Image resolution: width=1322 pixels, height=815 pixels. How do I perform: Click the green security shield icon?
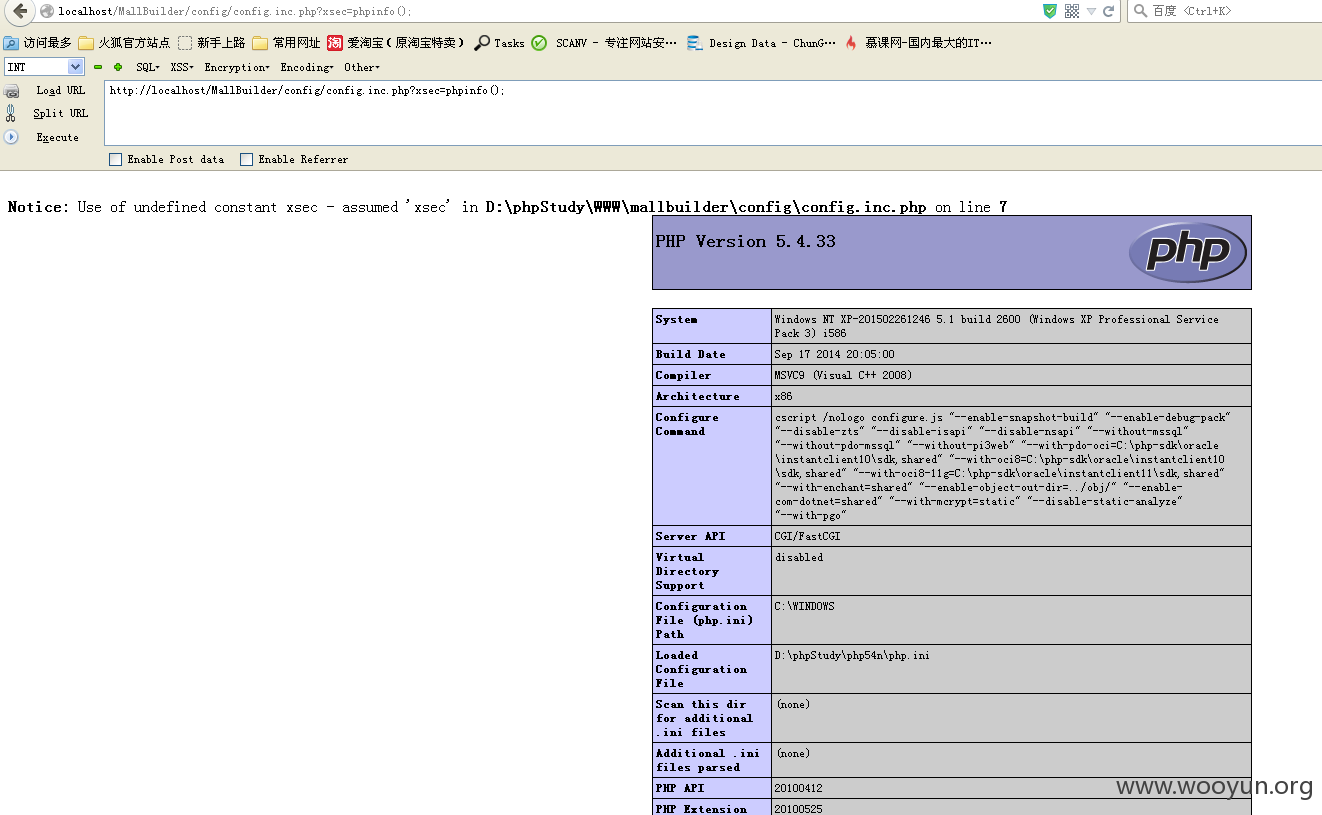(1049, 11)
